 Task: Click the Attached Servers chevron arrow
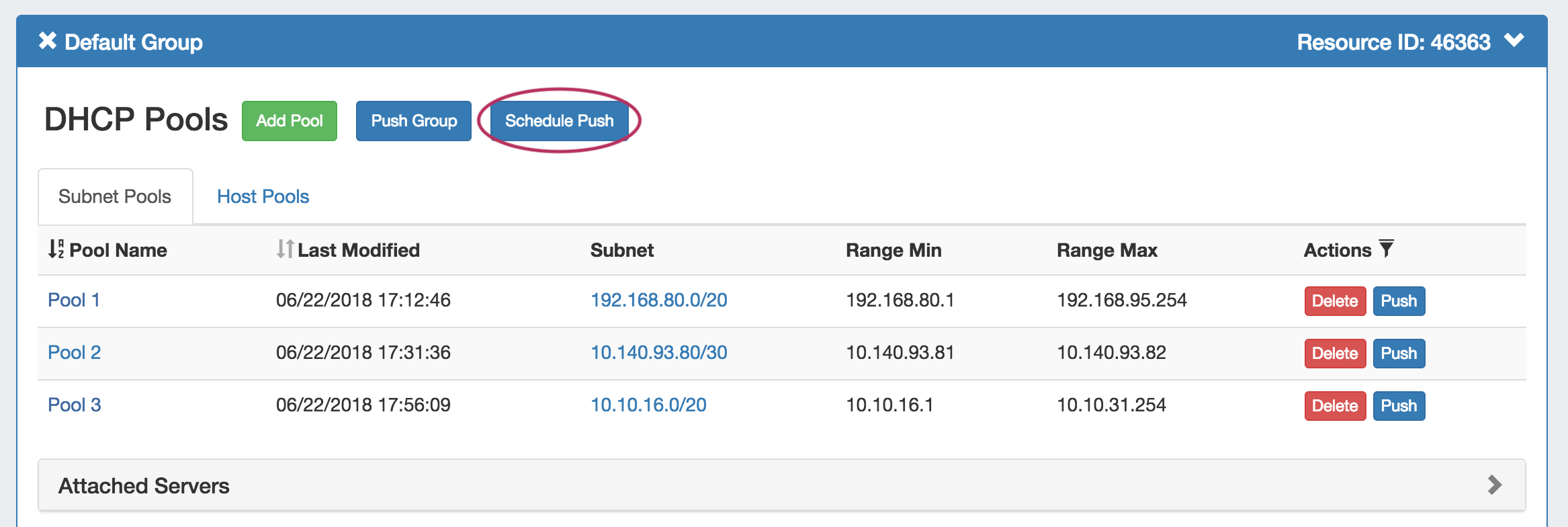[x=1494, y=485]
